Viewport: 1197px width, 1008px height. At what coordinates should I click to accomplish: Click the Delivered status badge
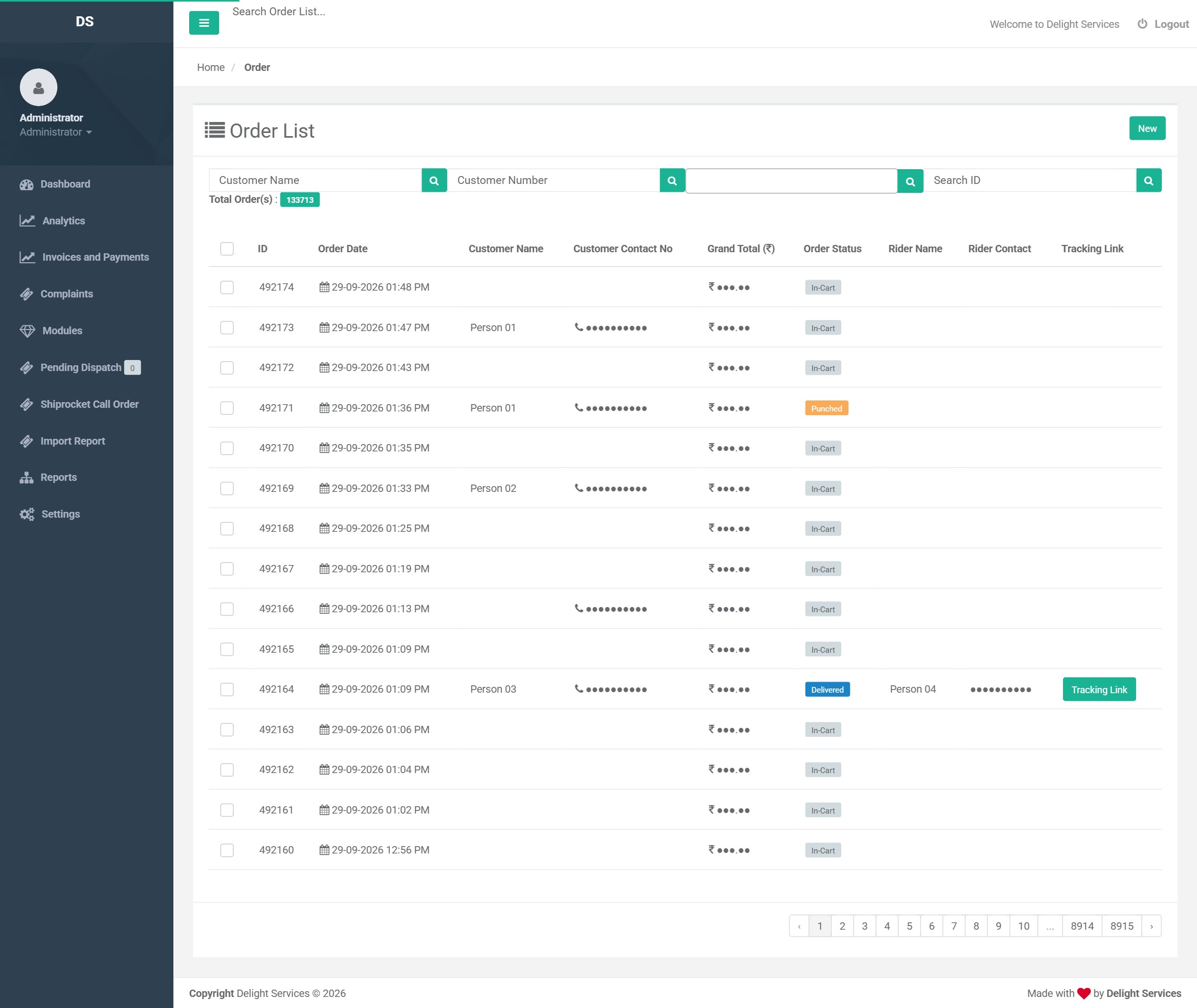click(827, 690)
